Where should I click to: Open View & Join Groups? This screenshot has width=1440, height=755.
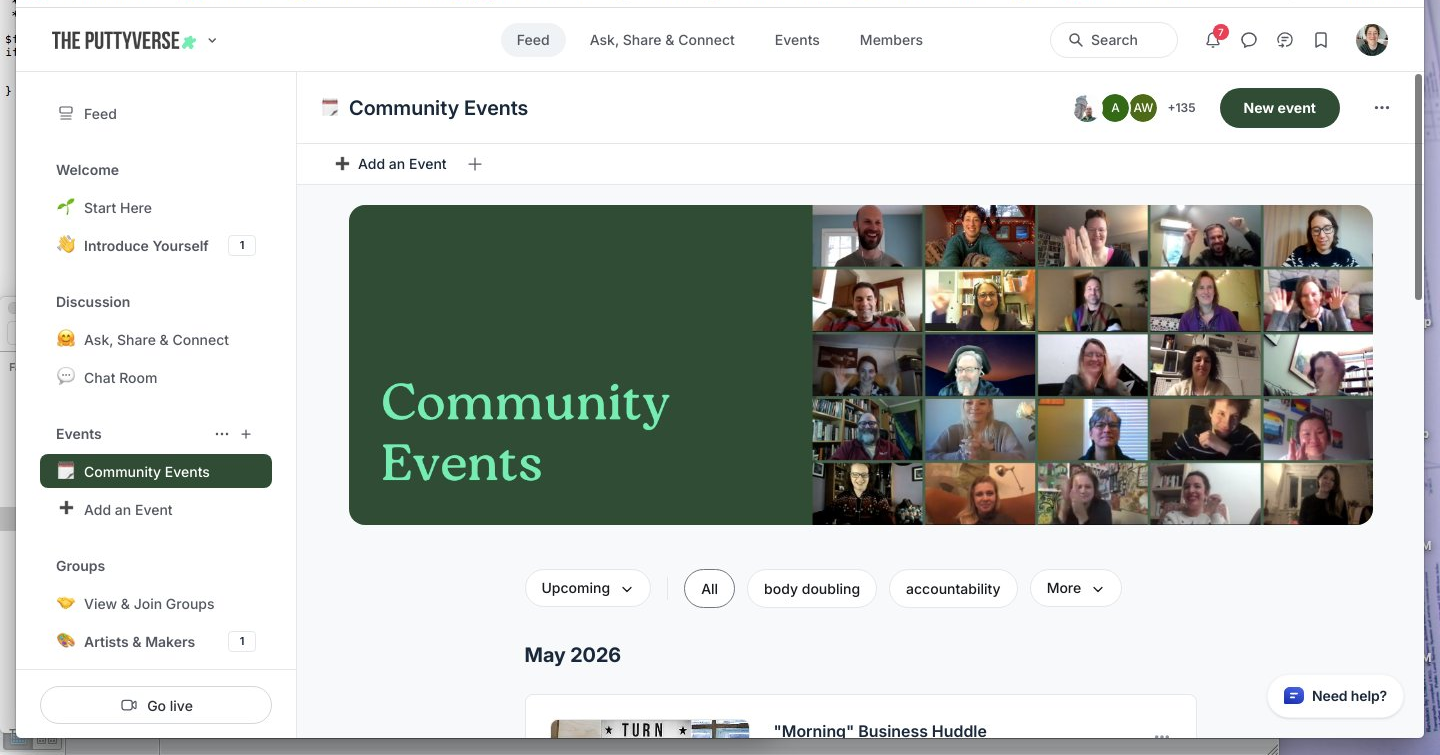(x=156, y=603)
